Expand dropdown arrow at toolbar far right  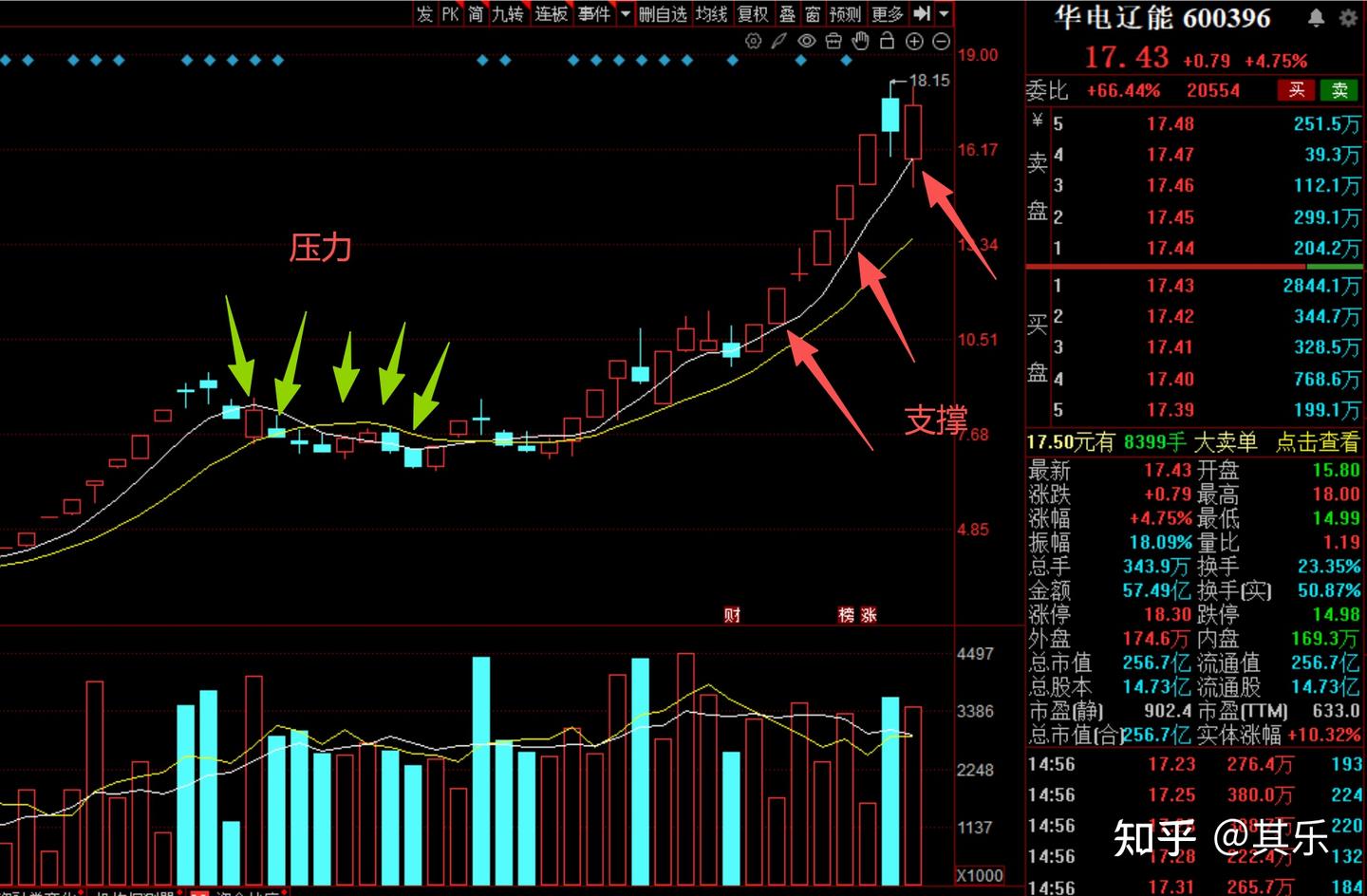point(944,14)
